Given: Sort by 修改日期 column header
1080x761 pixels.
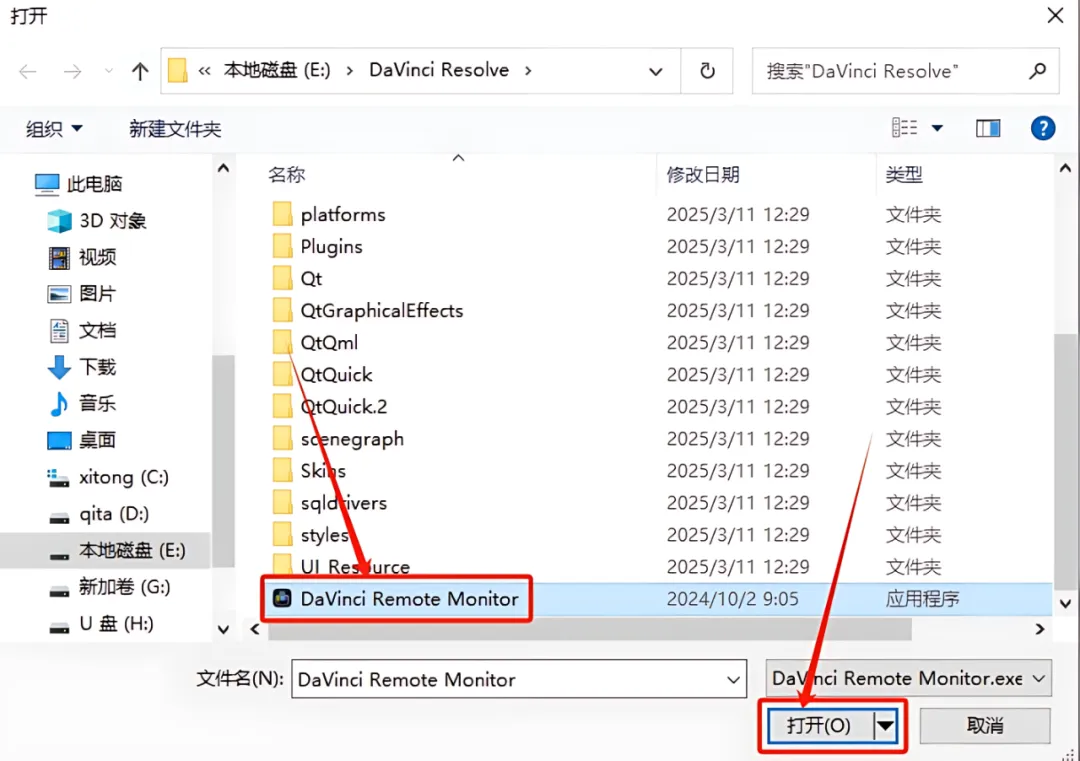Looking at the screenshot, I should click(x=703, y=175).
